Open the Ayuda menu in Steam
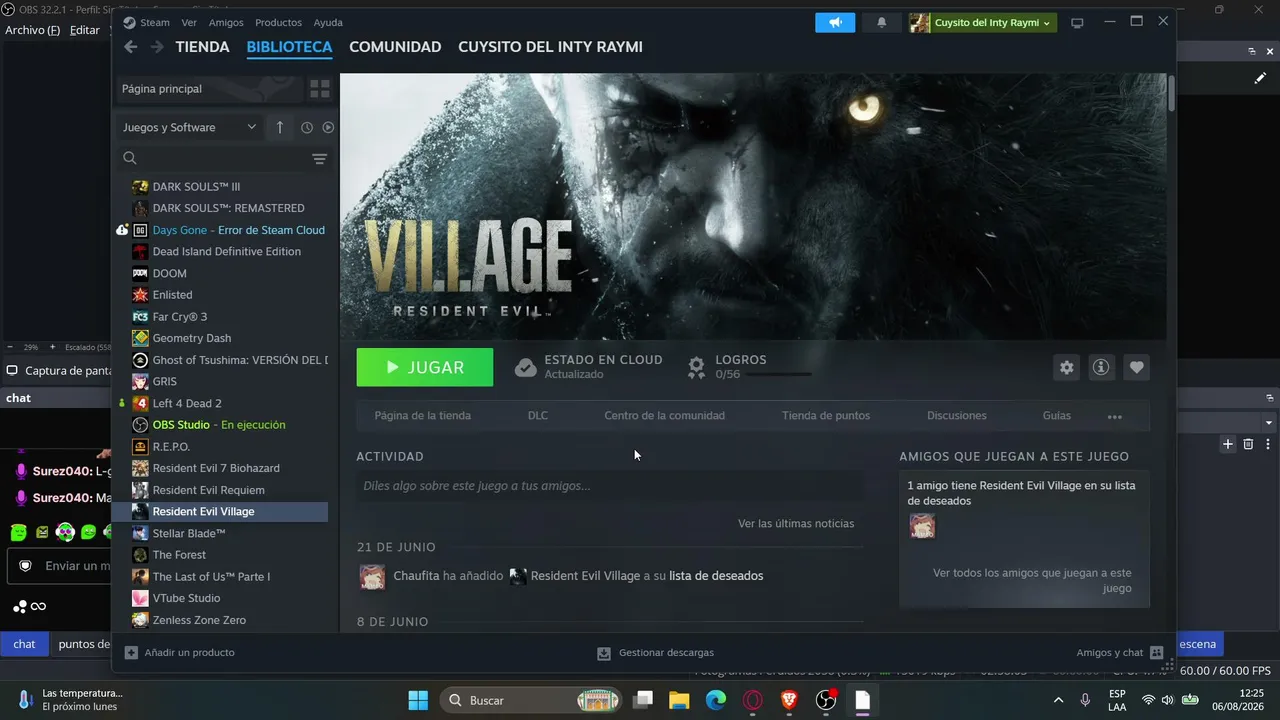 point(328,22)
